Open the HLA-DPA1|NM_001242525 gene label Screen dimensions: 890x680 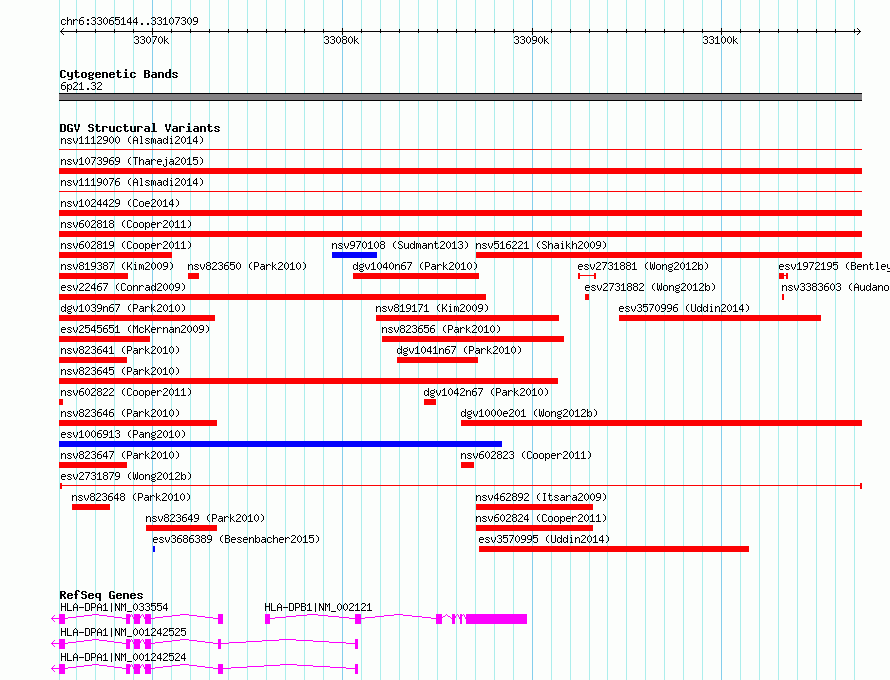[x=123, y=632]
